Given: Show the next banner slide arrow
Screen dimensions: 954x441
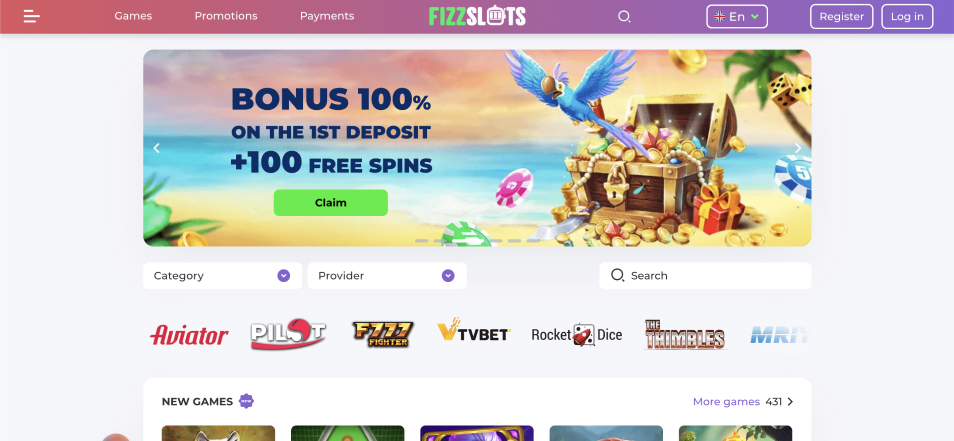Looking at the screenshot, I should [x=798, y=148].
